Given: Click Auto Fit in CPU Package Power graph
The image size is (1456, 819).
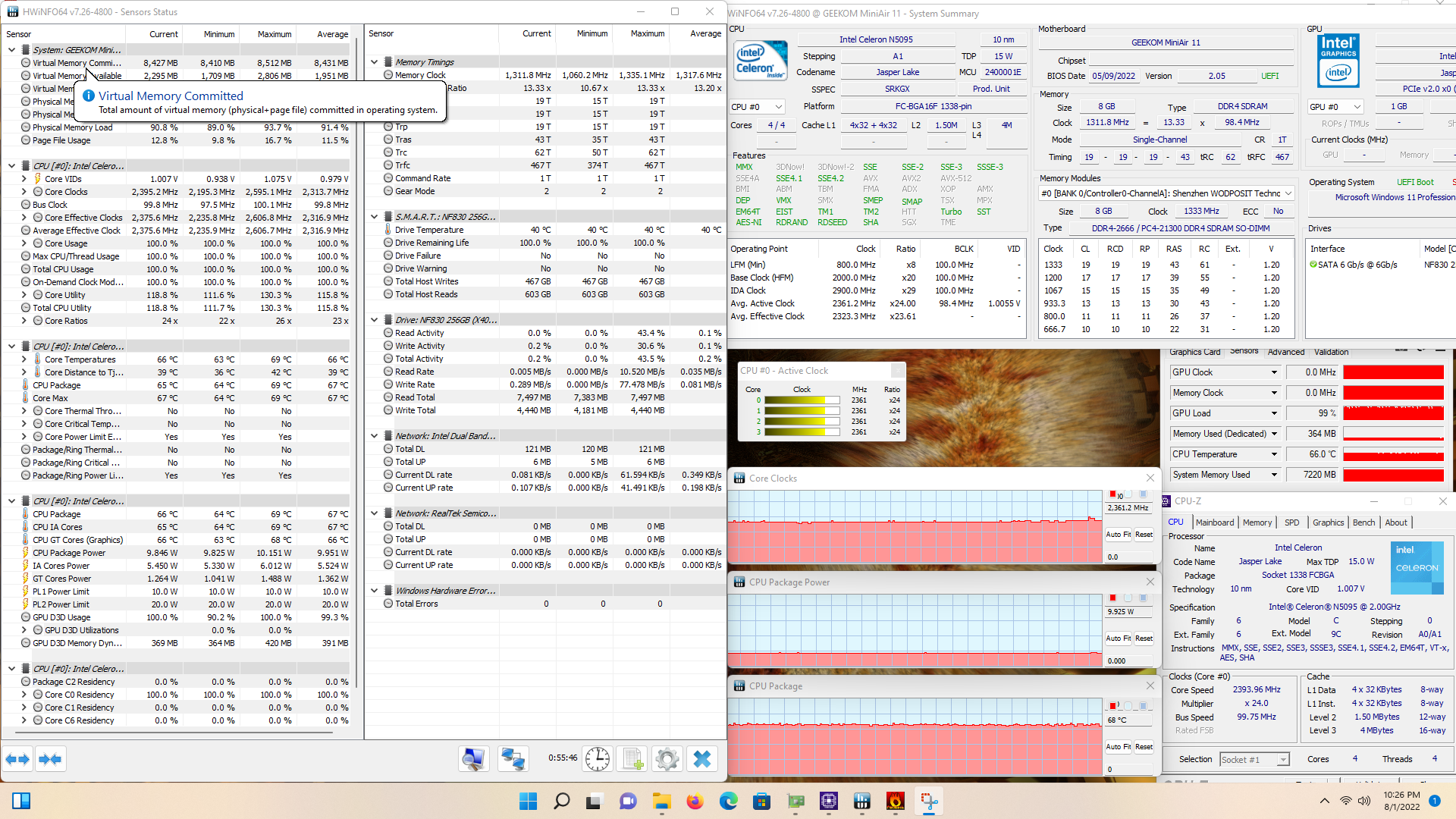Looking at the screenshot, I should pyautogui.click(x=1118, y=639).
